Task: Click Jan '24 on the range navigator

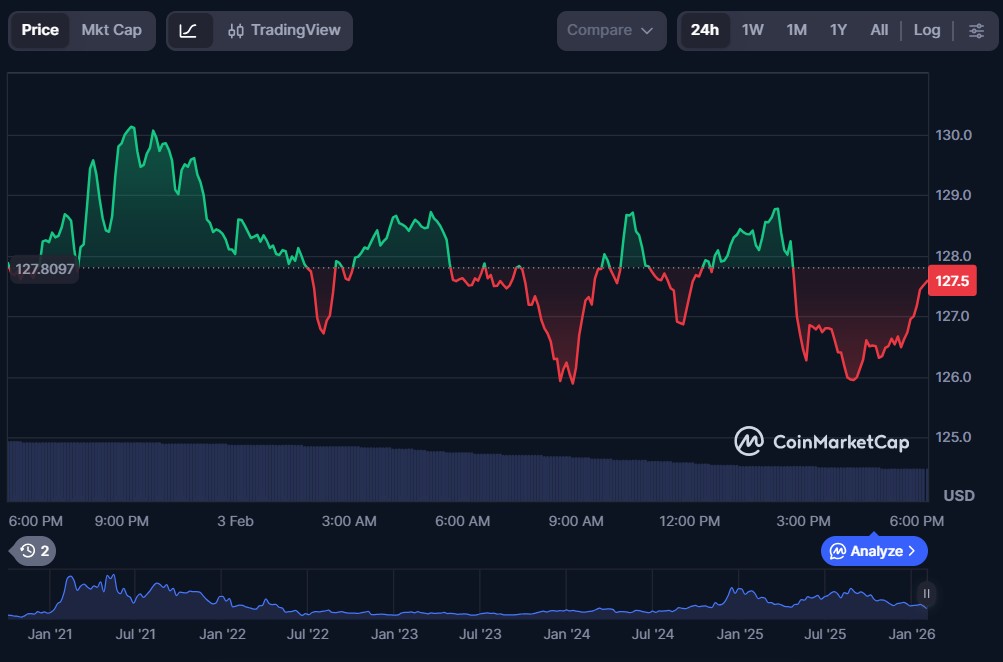Action: [x=566, y=634]
